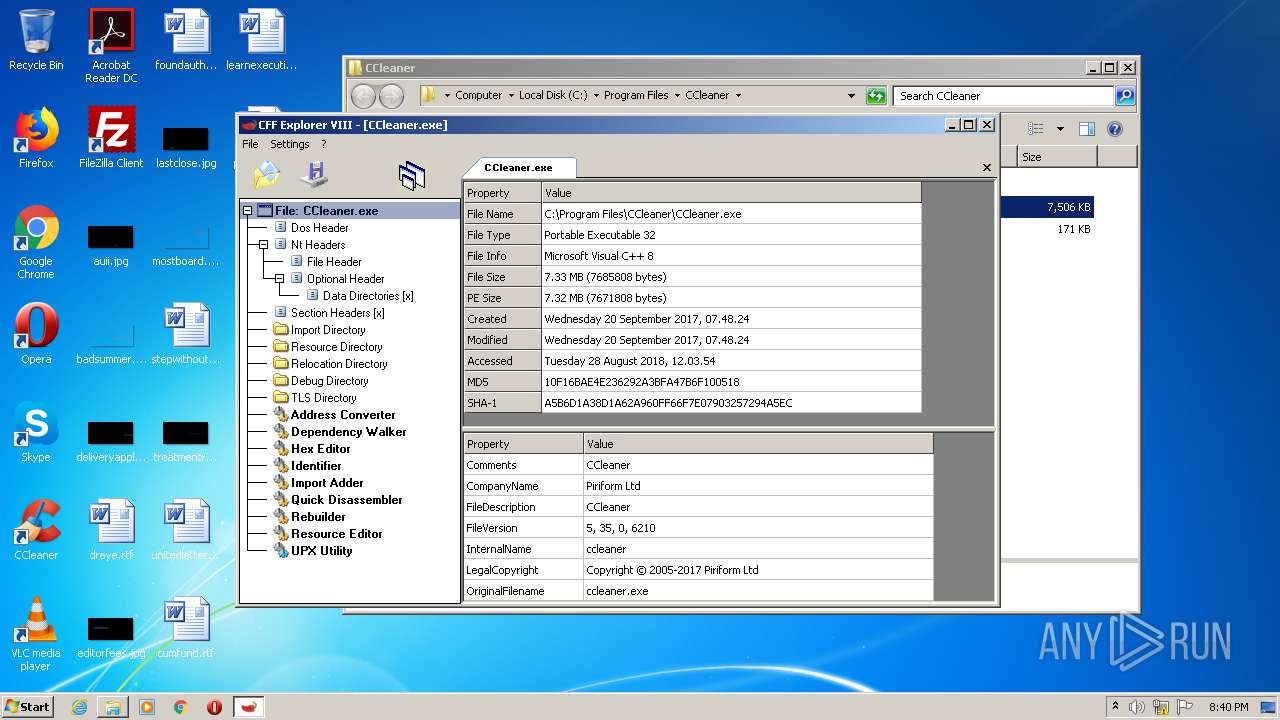Click the upper Value column header
Image resolution: width=1280 pixels, height=720 pixels.
[x=731, y=193]
